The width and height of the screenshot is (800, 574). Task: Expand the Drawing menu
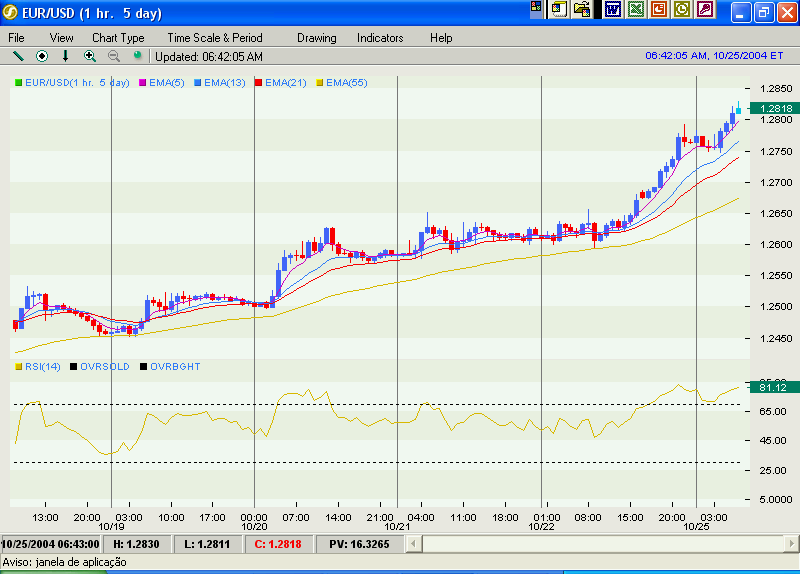pos(316,38)
